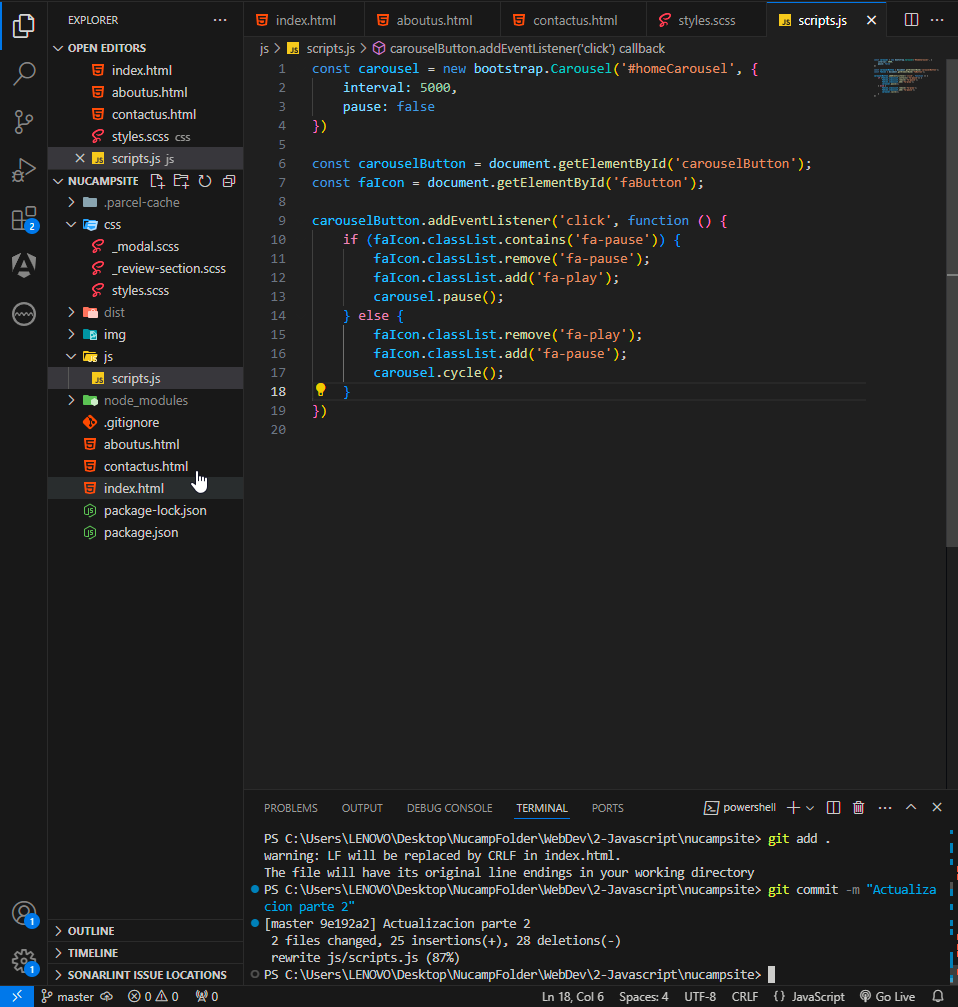The image size is (958, 1007).
Task: Change CRLF end of line sequence
Action: (x=745, y=997)
